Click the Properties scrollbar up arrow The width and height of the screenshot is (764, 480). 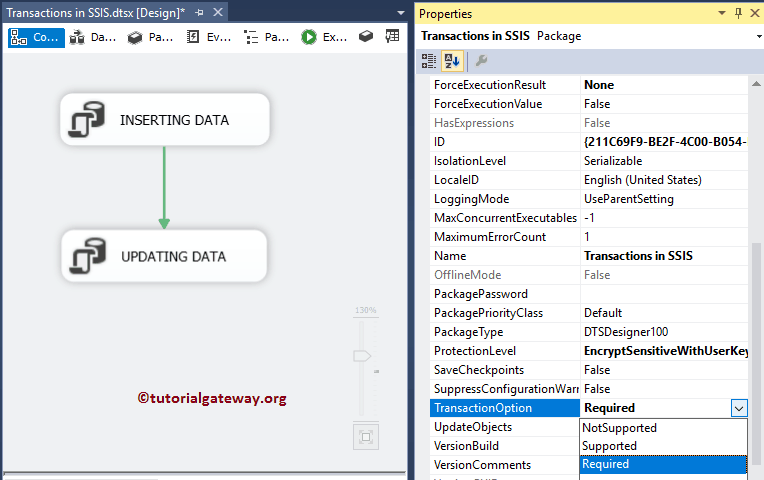(756, 84)
